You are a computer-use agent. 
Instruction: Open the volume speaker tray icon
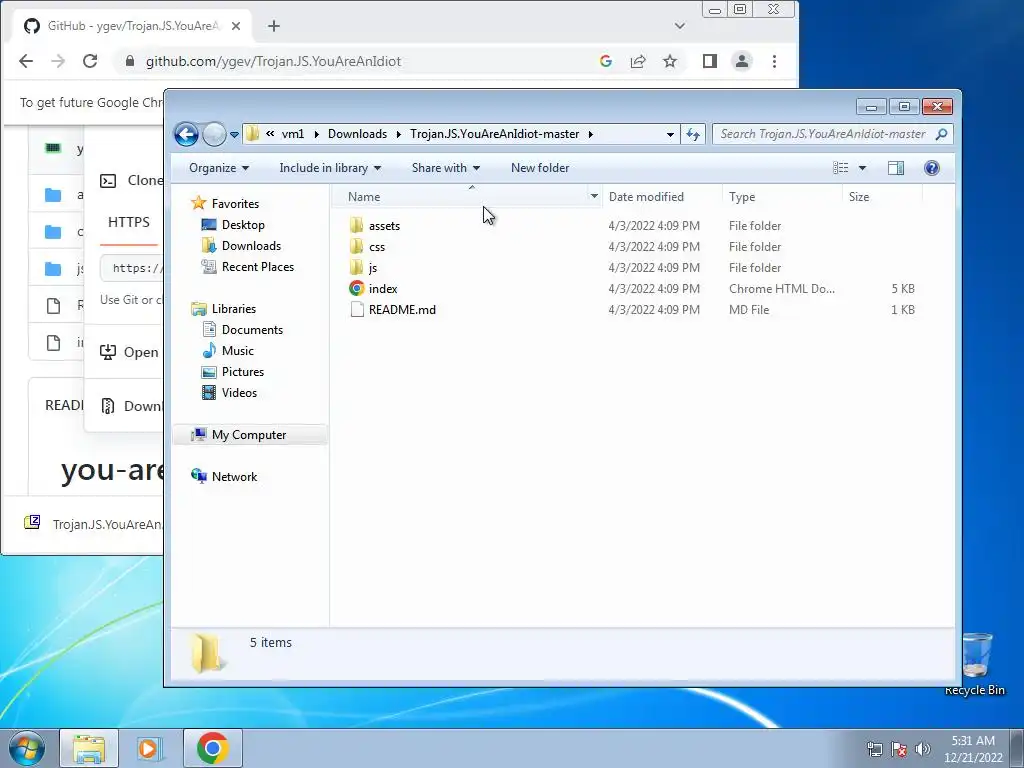point(923,749)
